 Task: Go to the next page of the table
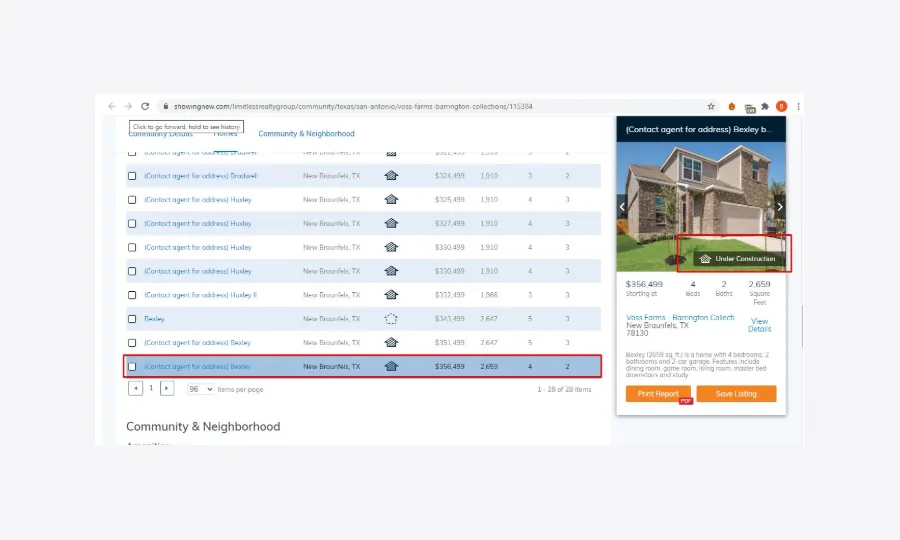click(166, 389)
